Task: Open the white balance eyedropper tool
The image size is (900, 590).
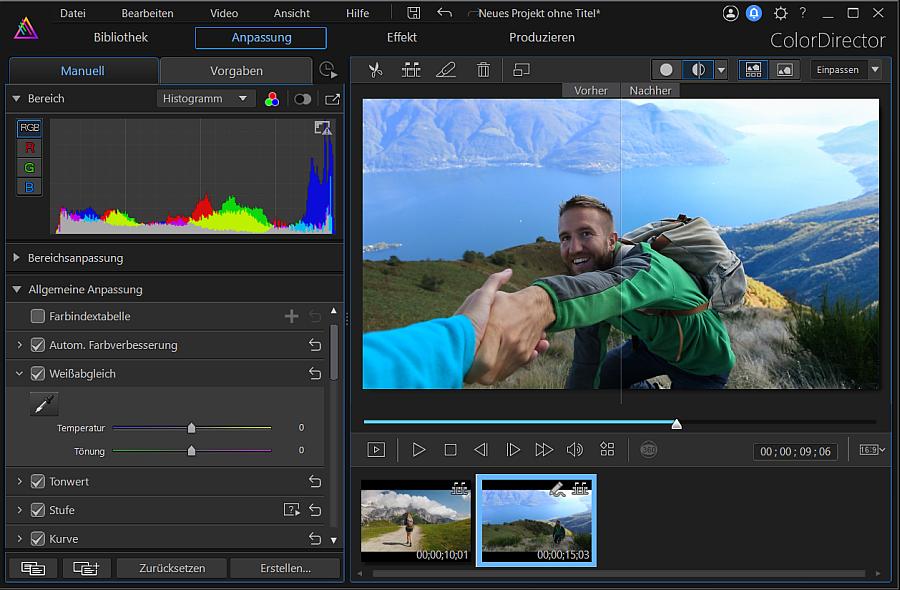Action: coord(42,404)
